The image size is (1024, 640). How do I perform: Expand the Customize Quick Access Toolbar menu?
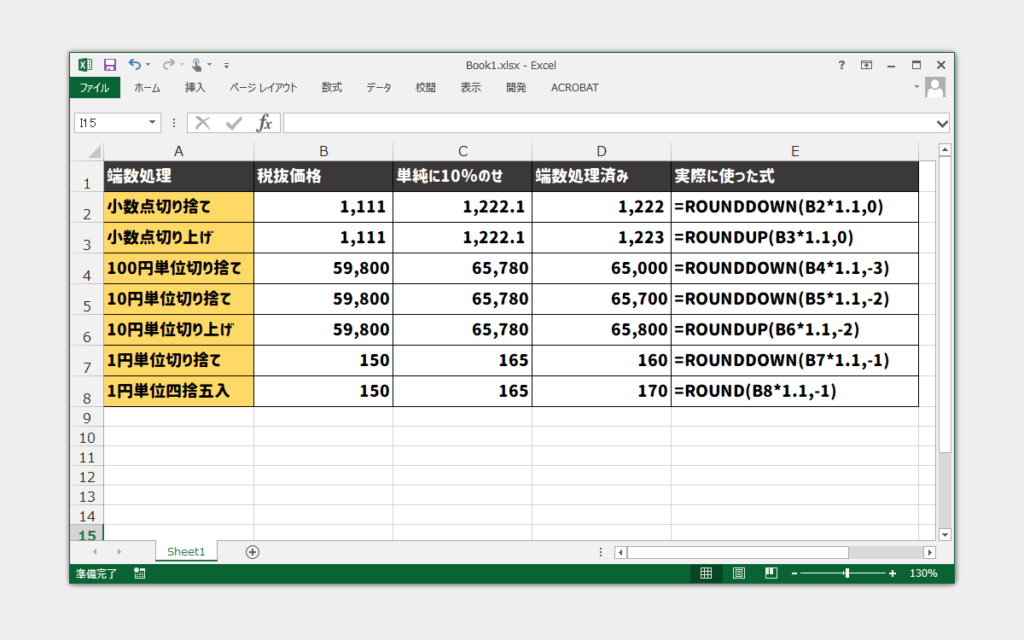pyautogui.click(x=226, y=66)
